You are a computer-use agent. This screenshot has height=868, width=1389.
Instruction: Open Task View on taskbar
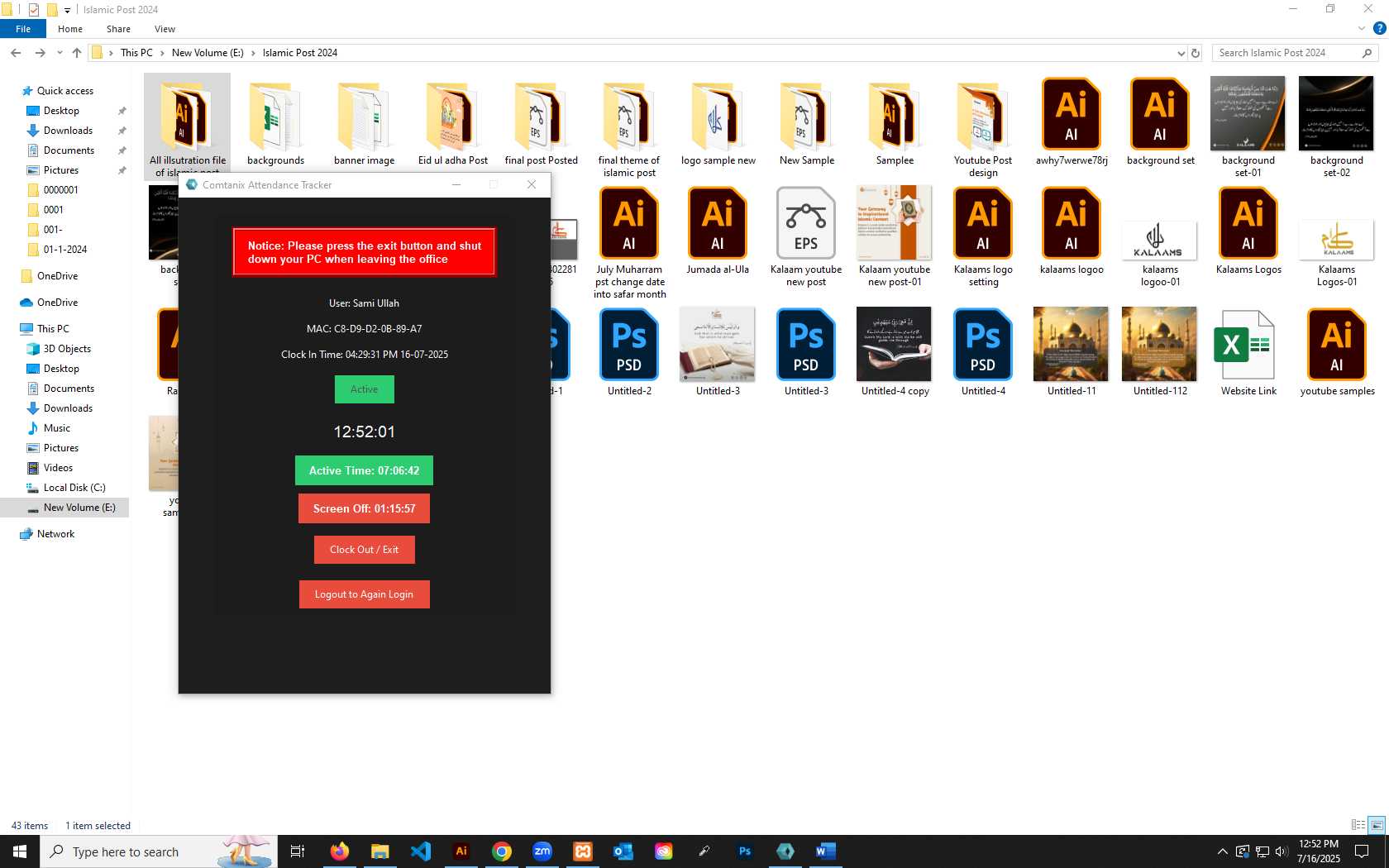point(298,851)
